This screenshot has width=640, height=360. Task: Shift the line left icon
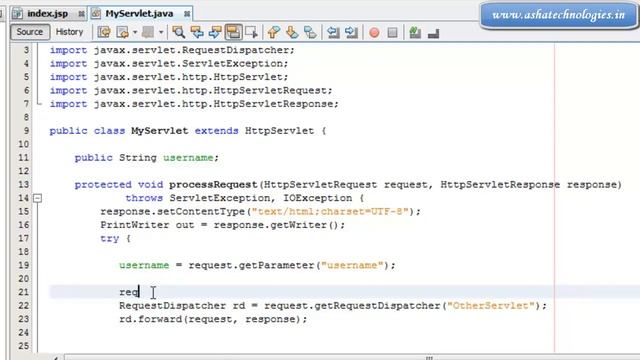tap(333, 32)
